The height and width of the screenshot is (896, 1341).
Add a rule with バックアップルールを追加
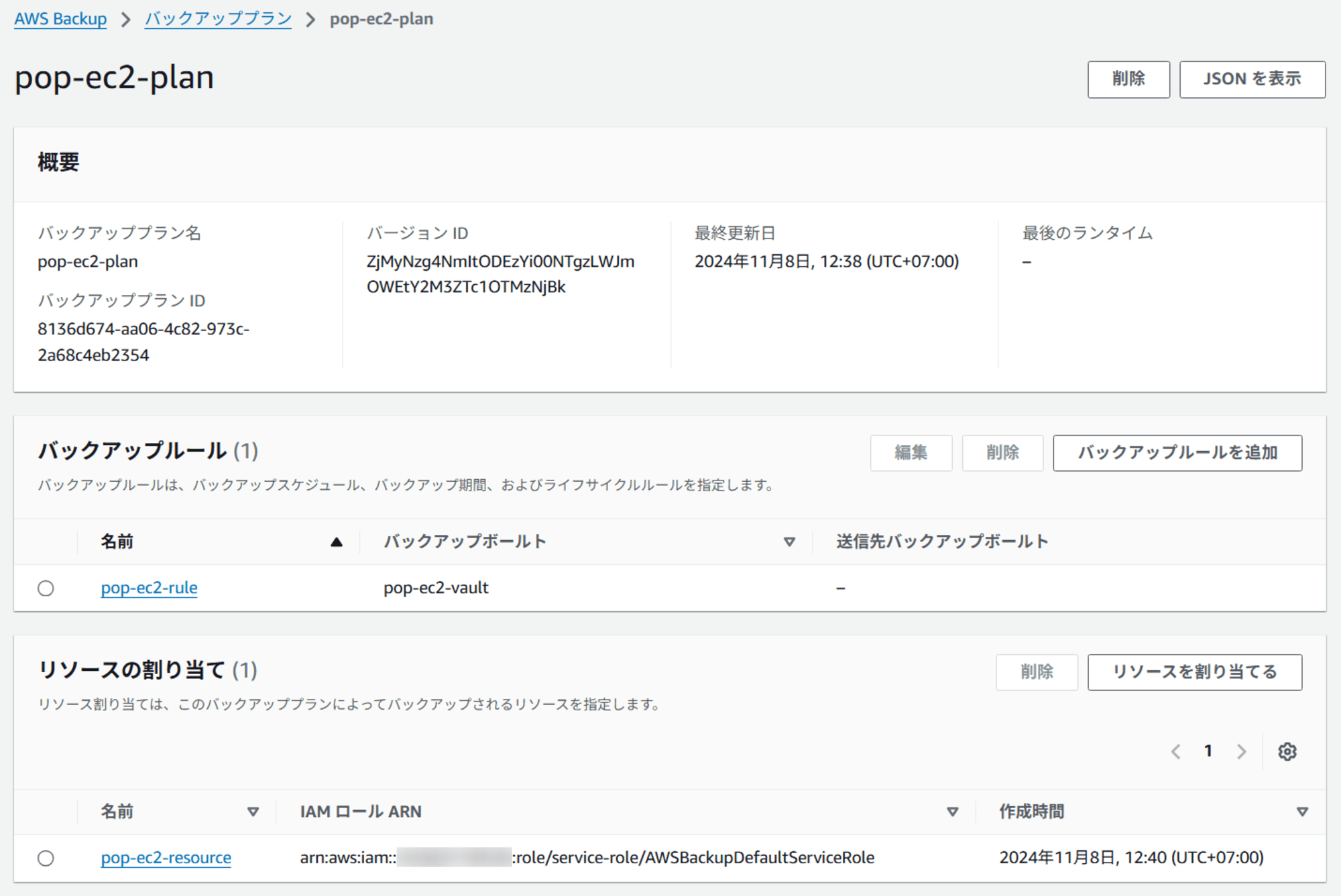[x=1177, y=453]
